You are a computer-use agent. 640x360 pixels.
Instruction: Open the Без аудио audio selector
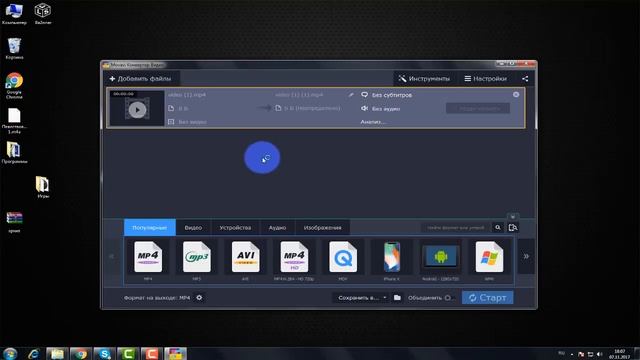[380, 109]
